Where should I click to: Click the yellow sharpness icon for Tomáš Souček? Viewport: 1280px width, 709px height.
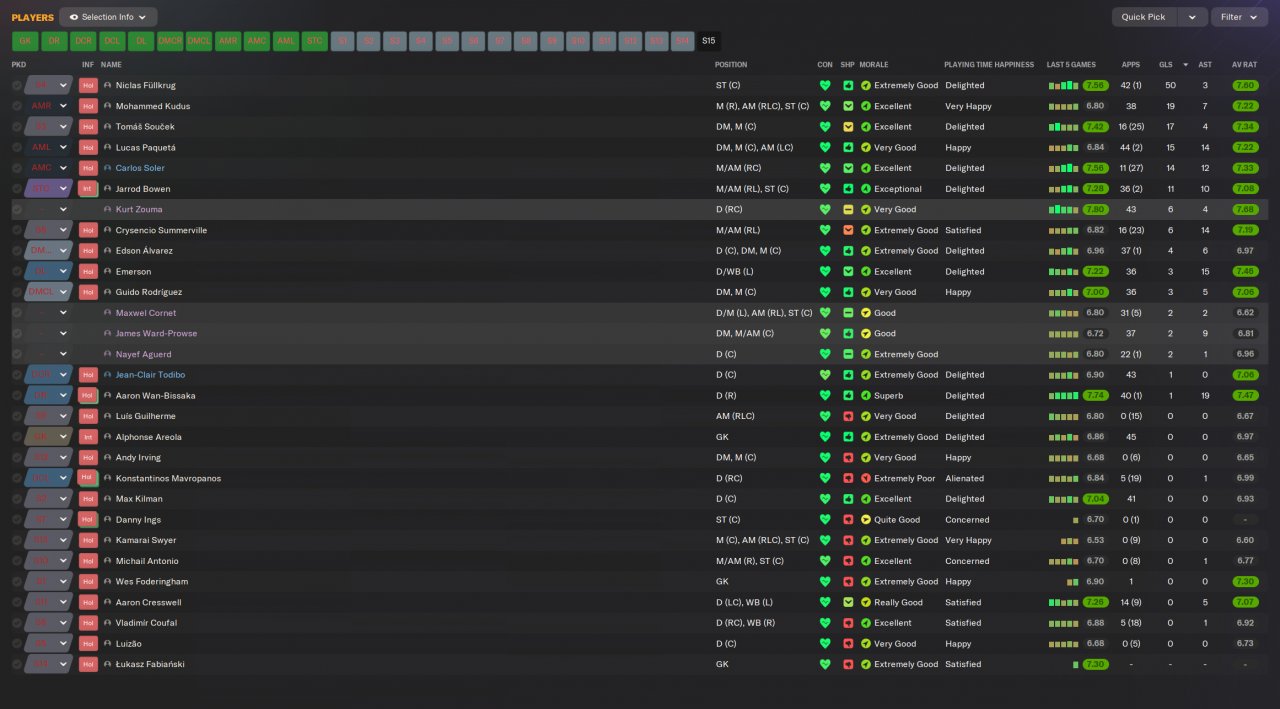tap(848, 127)
